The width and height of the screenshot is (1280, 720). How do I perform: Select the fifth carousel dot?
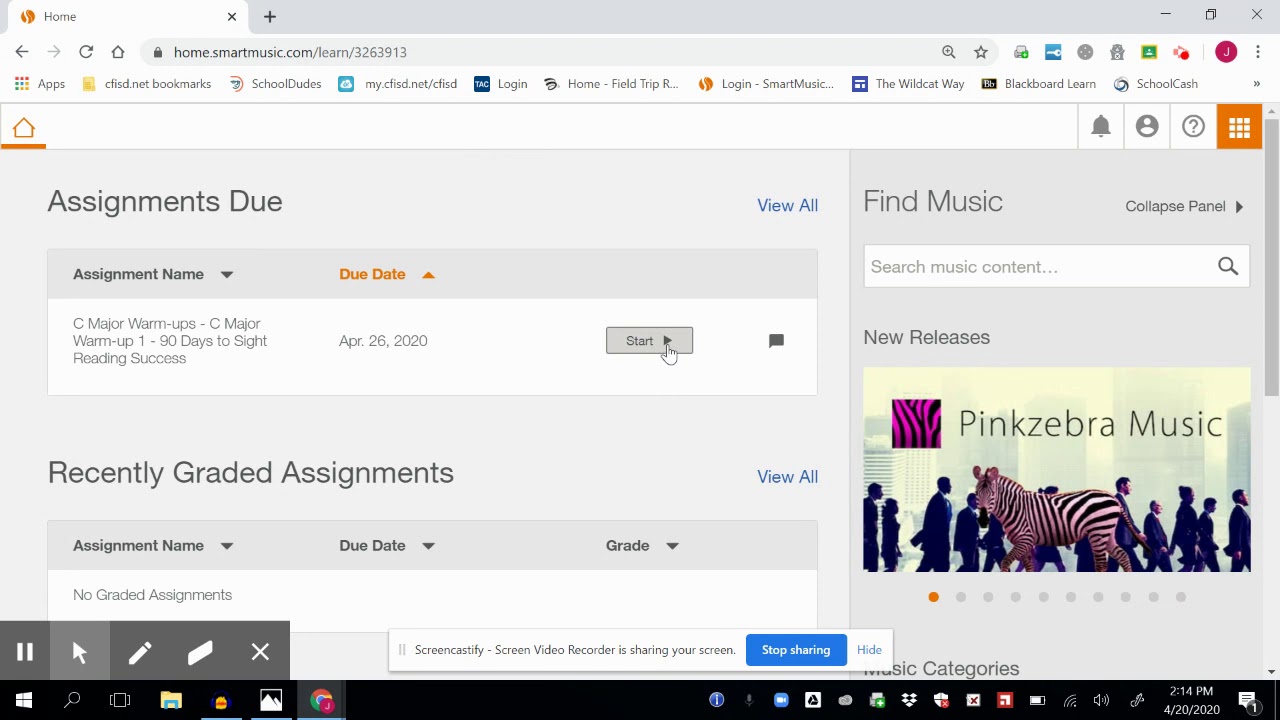click(1043, 597)
